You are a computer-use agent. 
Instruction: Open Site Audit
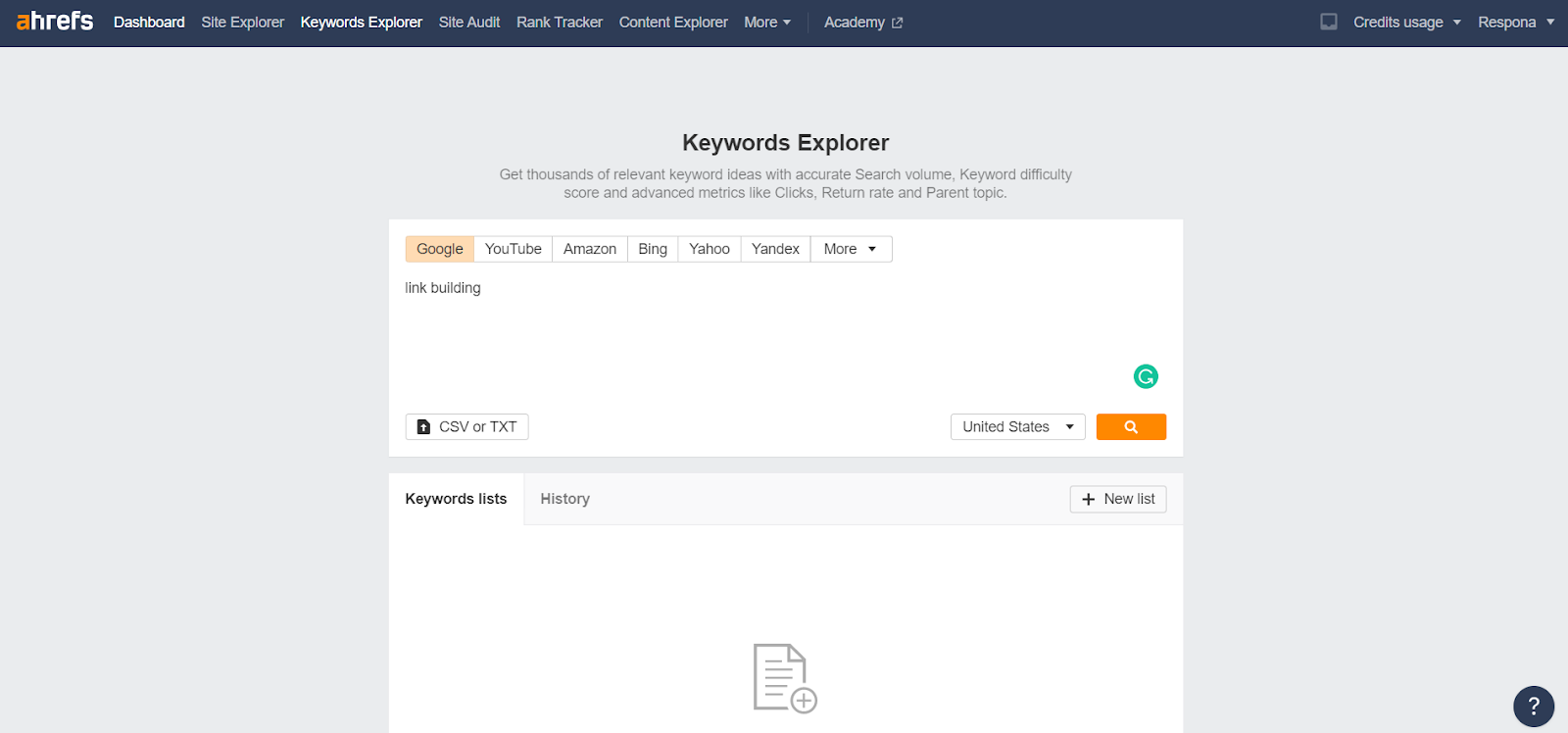469,22
